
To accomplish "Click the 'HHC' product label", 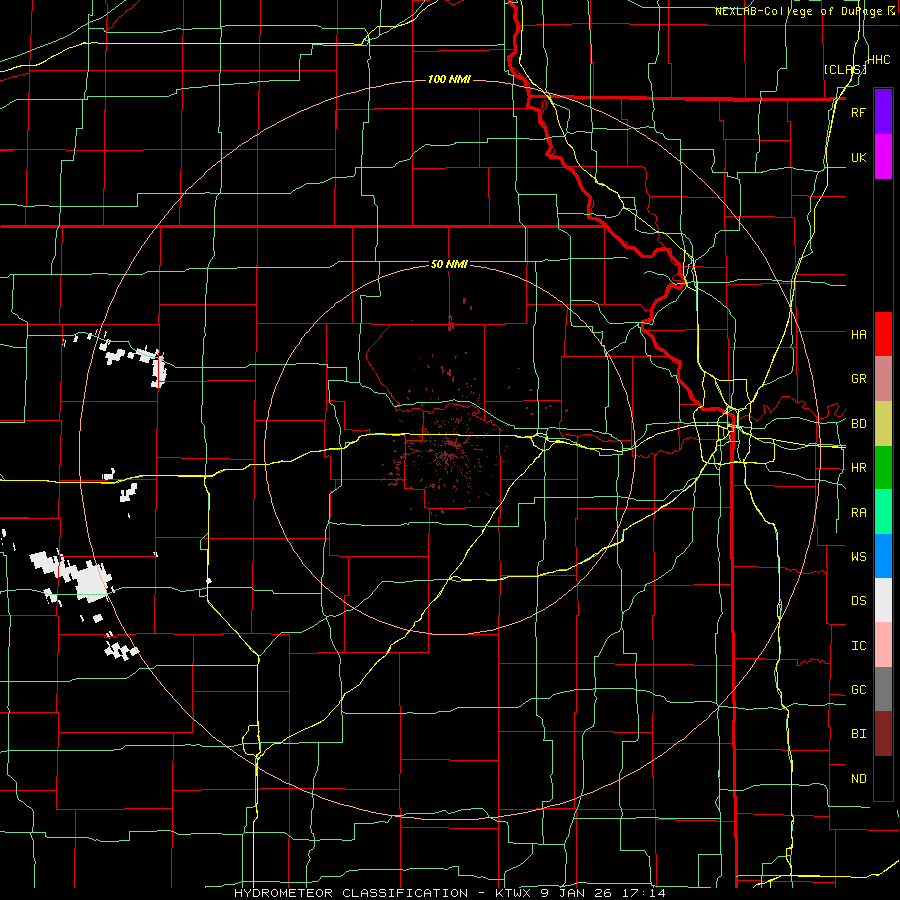I will (x=878, y=60).
